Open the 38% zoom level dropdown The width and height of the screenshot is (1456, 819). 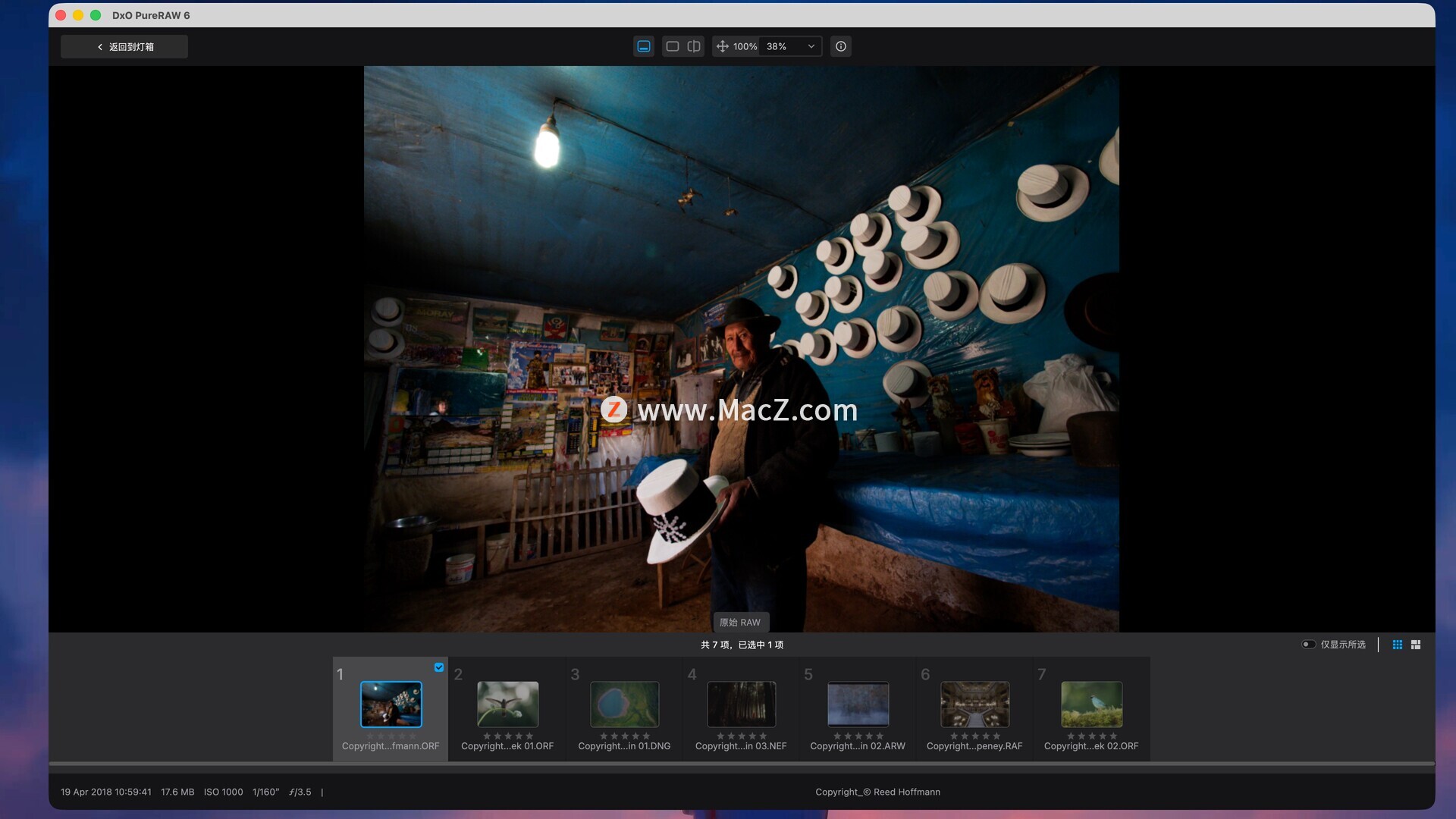tap(791, 46)
